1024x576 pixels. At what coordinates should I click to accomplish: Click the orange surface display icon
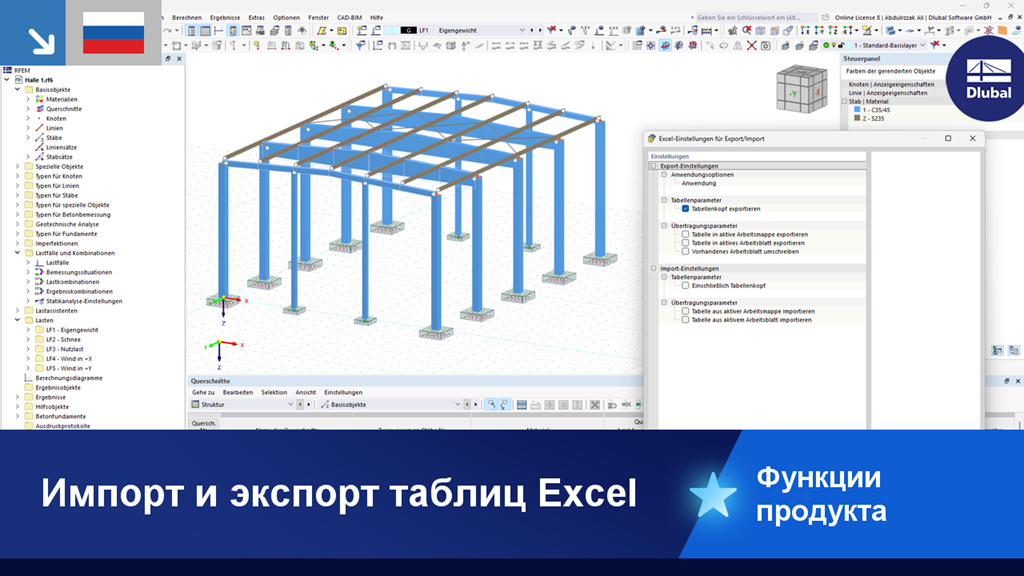(x=1002, y=30)
